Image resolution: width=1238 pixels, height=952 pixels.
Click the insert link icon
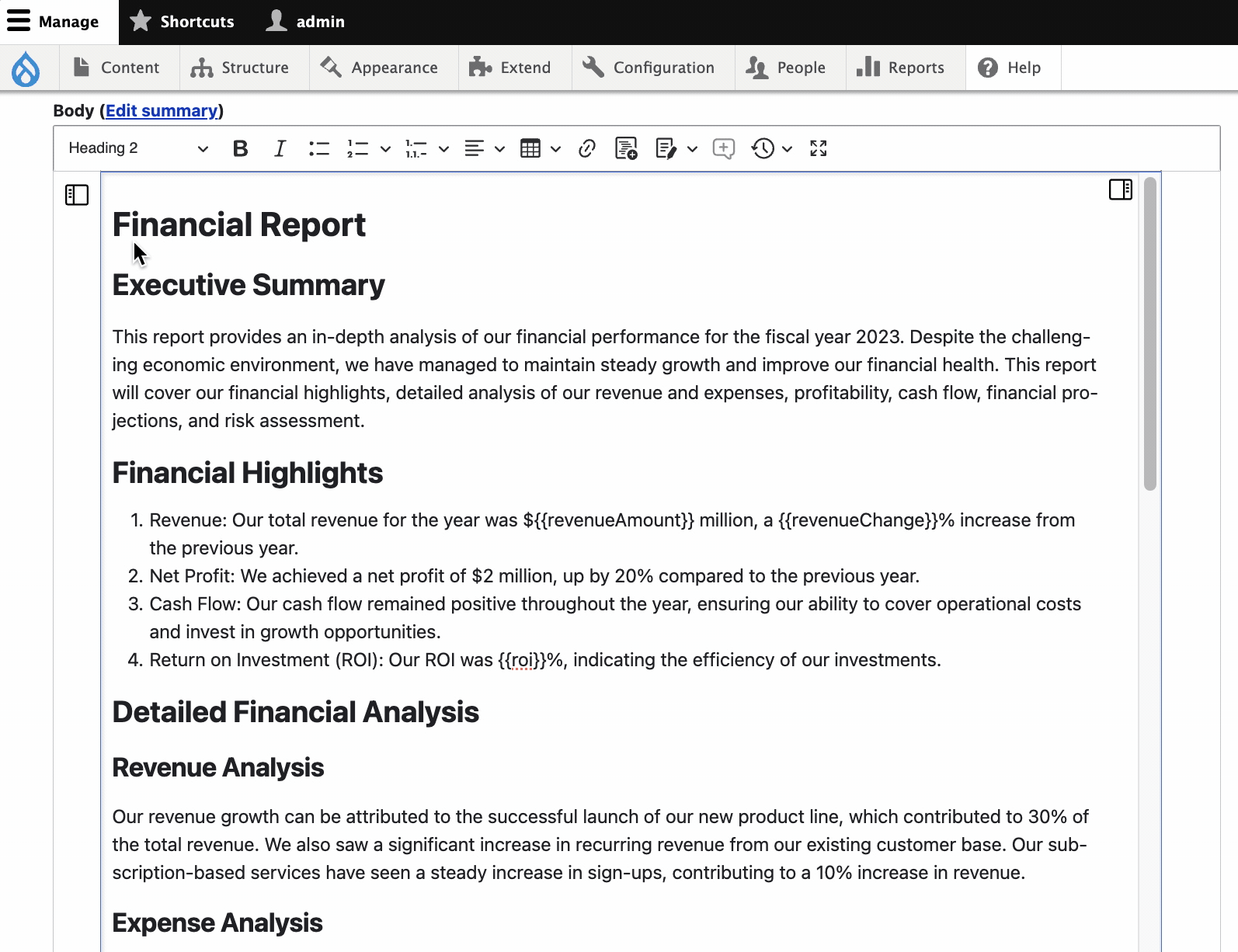[x=587, y=148]
